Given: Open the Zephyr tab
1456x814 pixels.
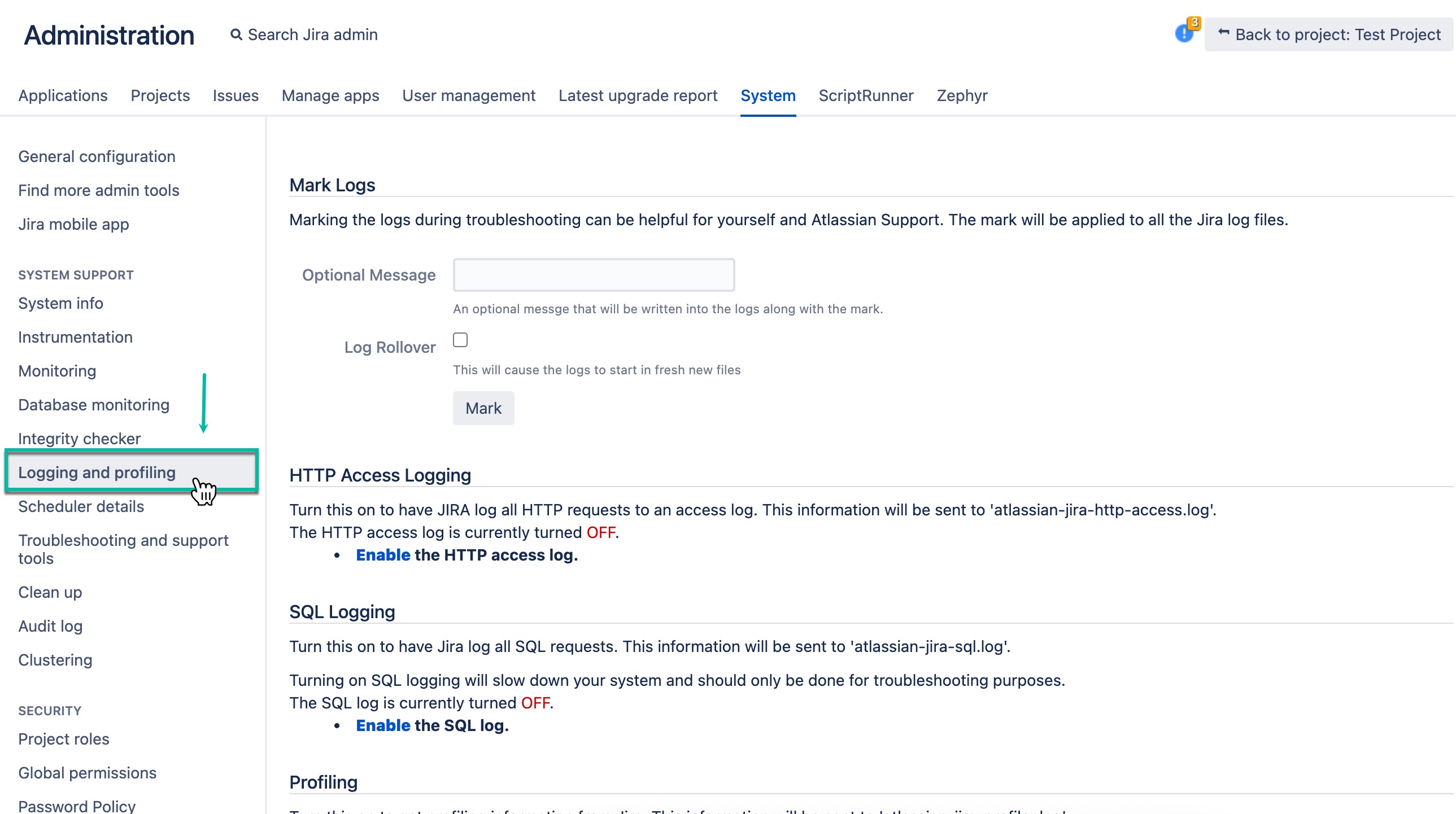Looking at the screenshot, I should click(x=961, y=95).
